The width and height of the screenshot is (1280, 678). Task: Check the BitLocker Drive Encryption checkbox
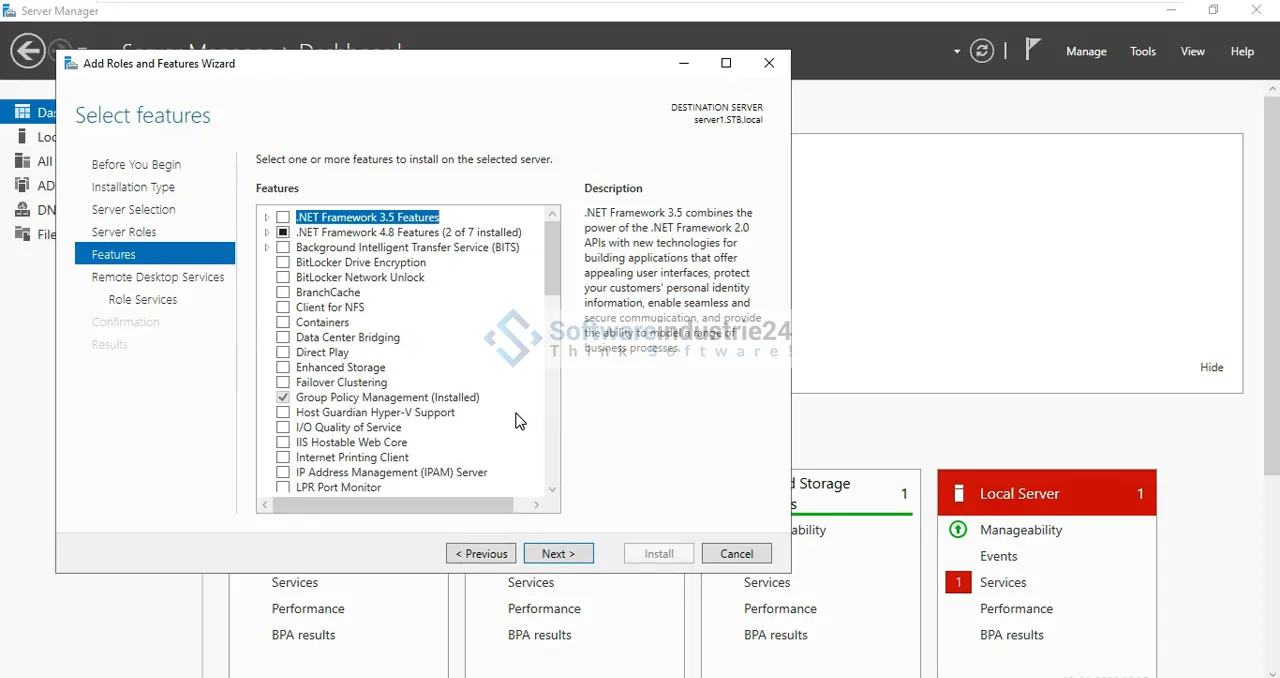pos(283,263)
